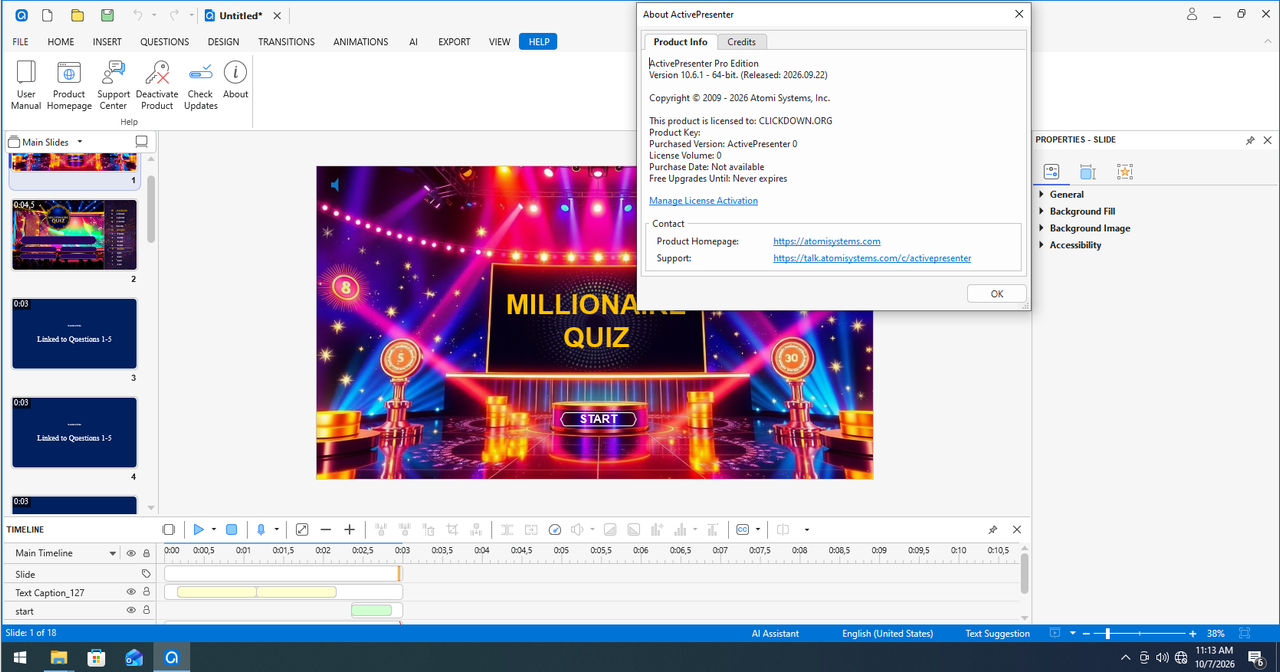Image resolution: width=1280 pixels, height=672 pixels.
Task: Close the Timeline panel
Action: (x=1017, y=530)
